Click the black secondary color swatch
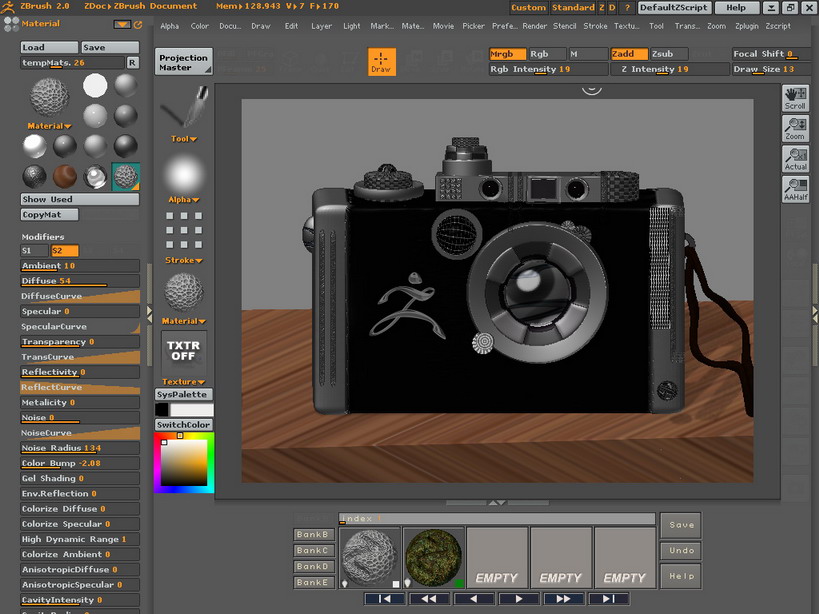The image size is (819, 614). [162, 409]
